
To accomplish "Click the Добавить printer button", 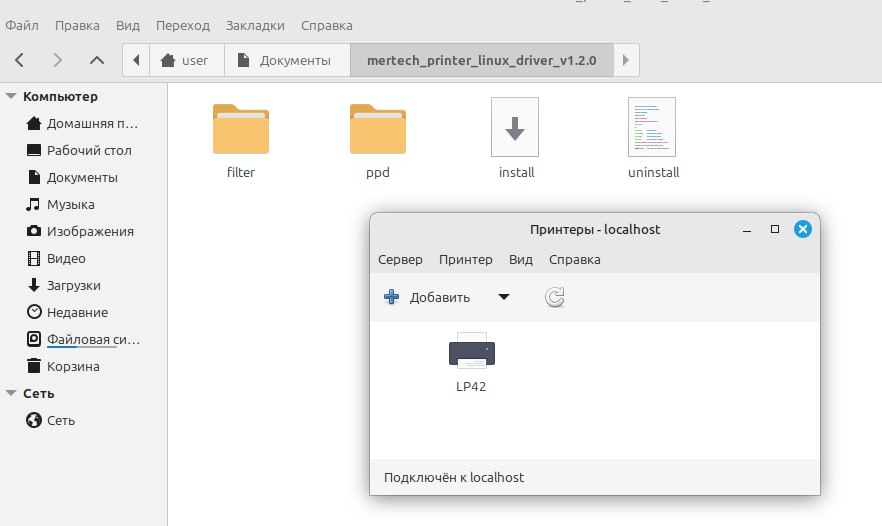I will click(x=428, y=297).
